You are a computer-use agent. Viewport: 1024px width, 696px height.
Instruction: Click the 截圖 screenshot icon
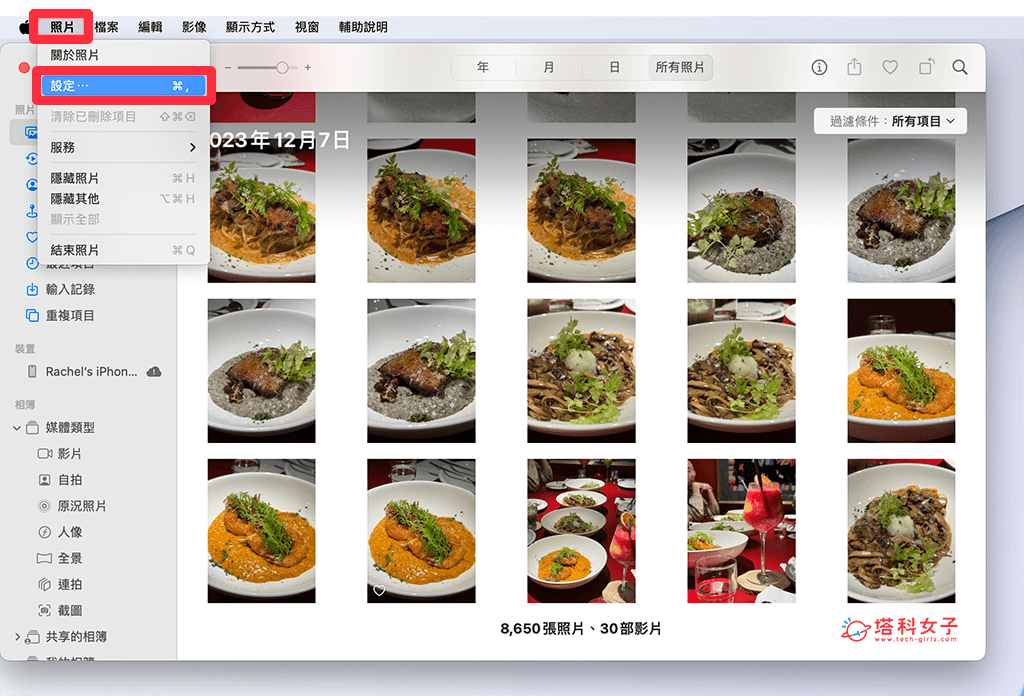pos(44,610)
